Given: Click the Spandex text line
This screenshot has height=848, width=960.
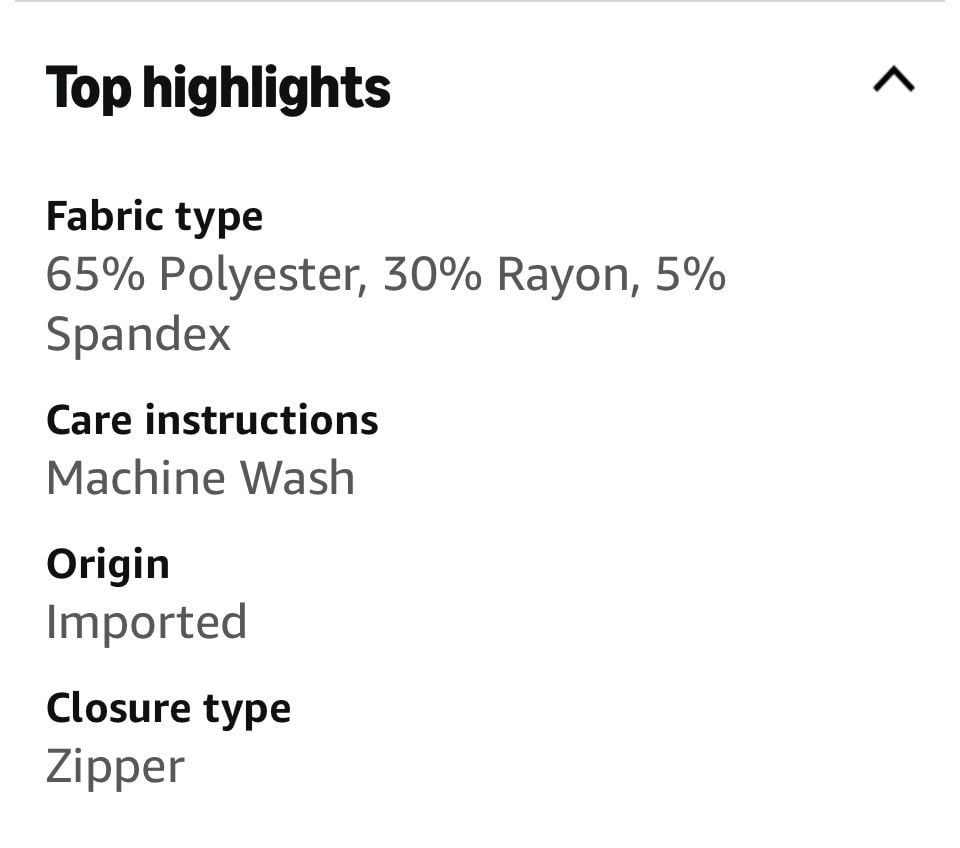Looking at the screenshot, I should coord(138,334).
